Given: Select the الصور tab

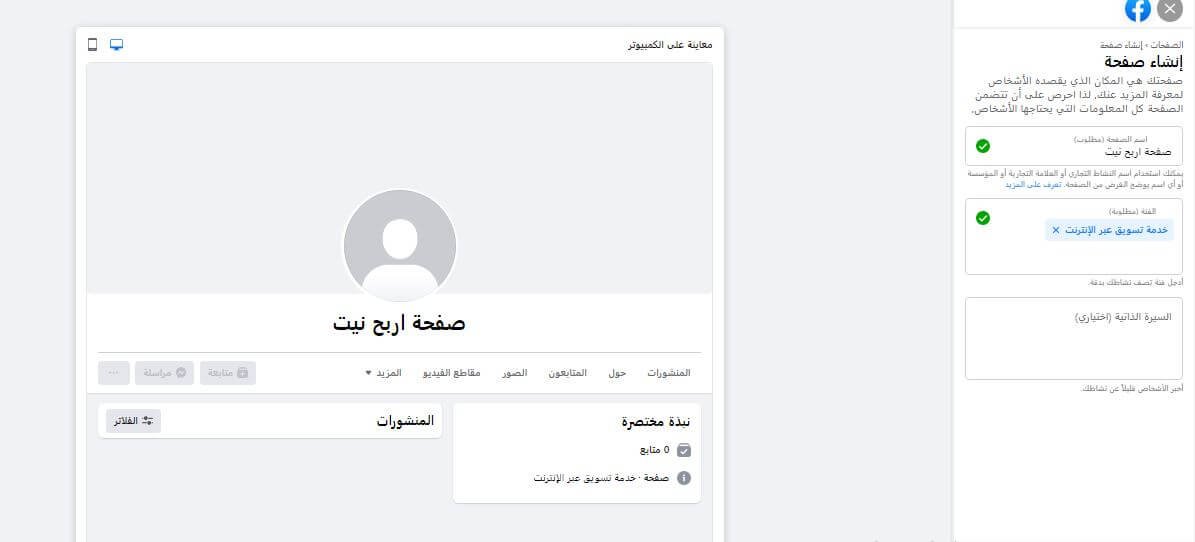Looking at the screenshot, I should pos(514,373).
